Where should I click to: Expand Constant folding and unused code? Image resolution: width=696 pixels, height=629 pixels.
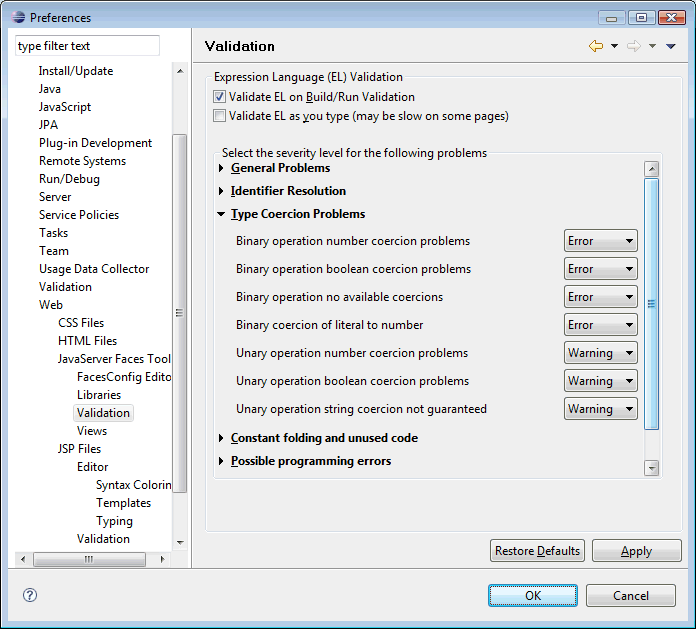point(221,438)
